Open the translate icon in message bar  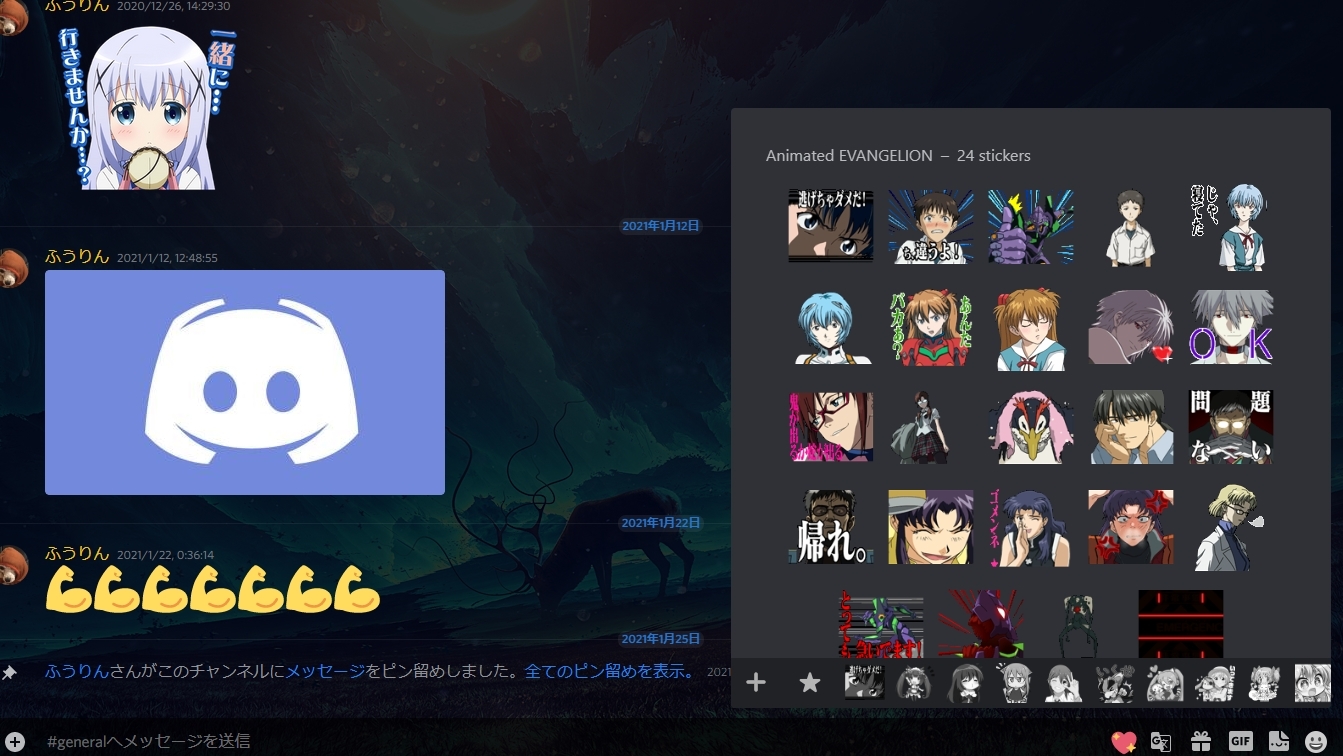pos(1161,742)
